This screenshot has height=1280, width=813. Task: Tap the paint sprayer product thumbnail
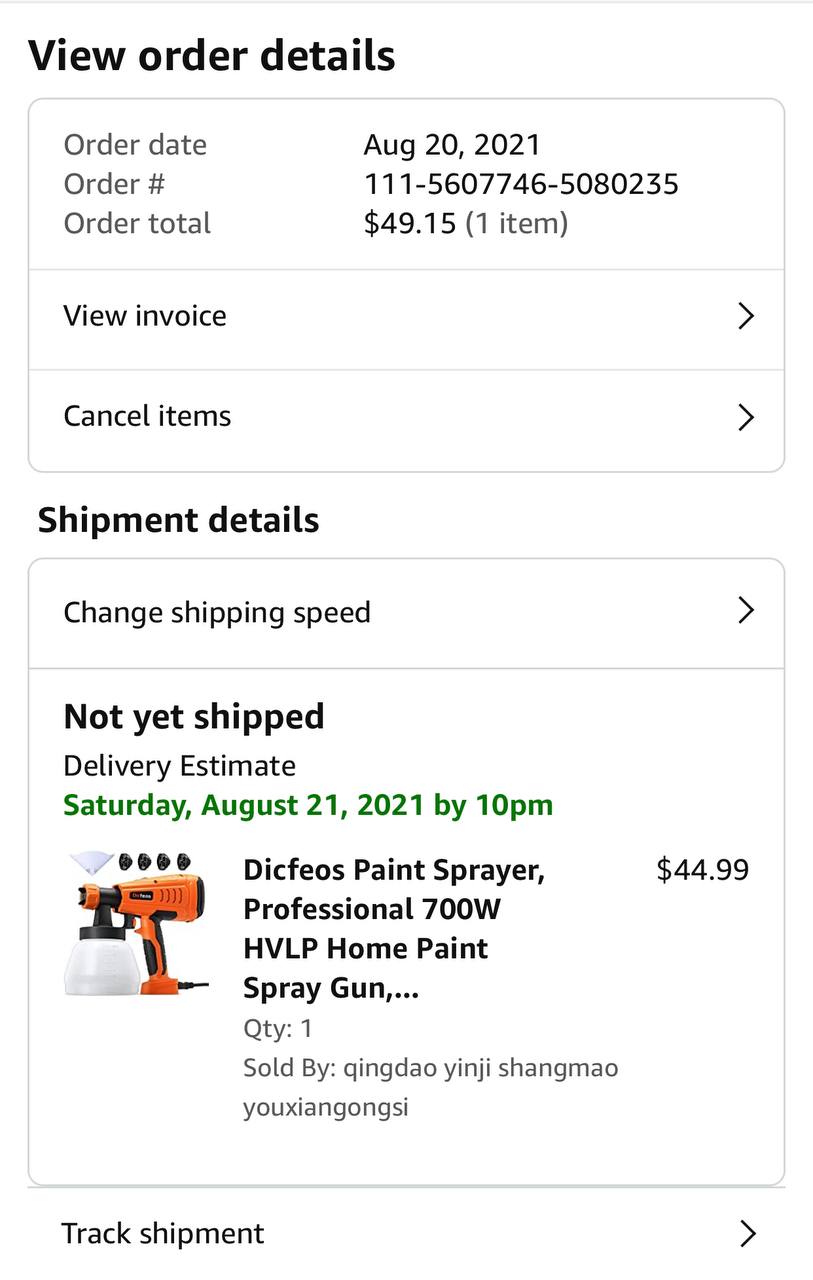[136, 923]
